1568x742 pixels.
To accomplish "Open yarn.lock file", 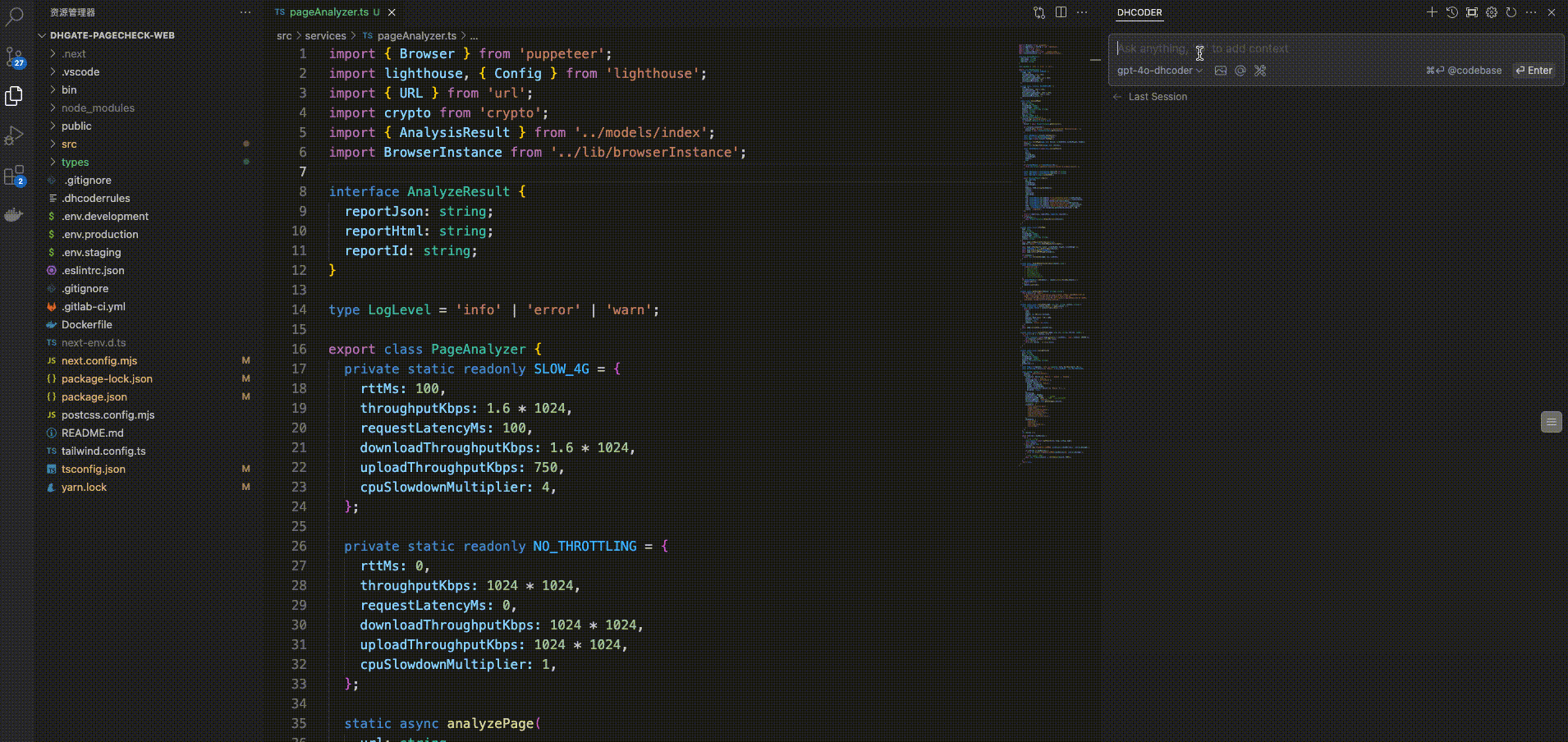I will [x=84, y=487].
